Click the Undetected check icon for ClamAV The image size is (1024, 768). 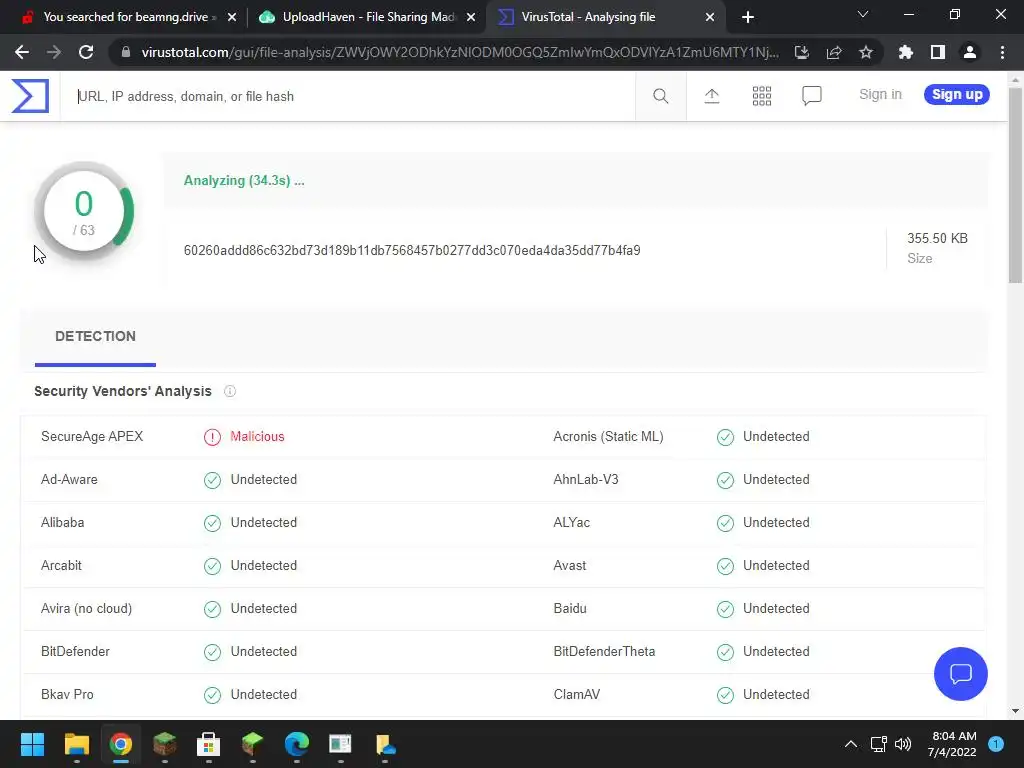pyautogui.click(x=725, y=695)
